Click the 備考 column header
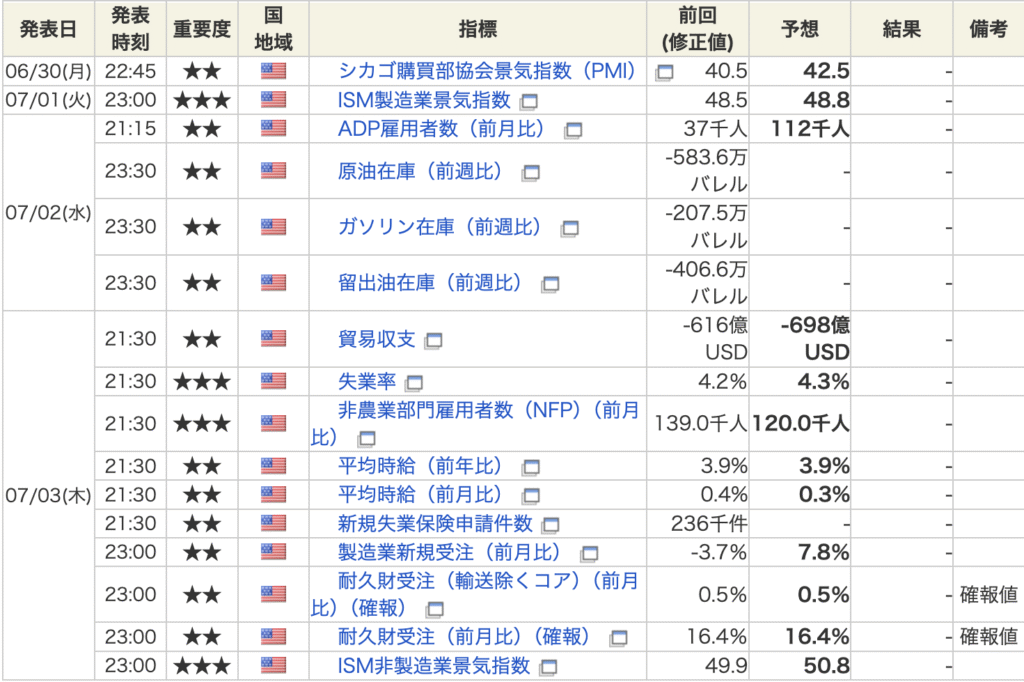The image size is (1024, 682). [988, 29]
